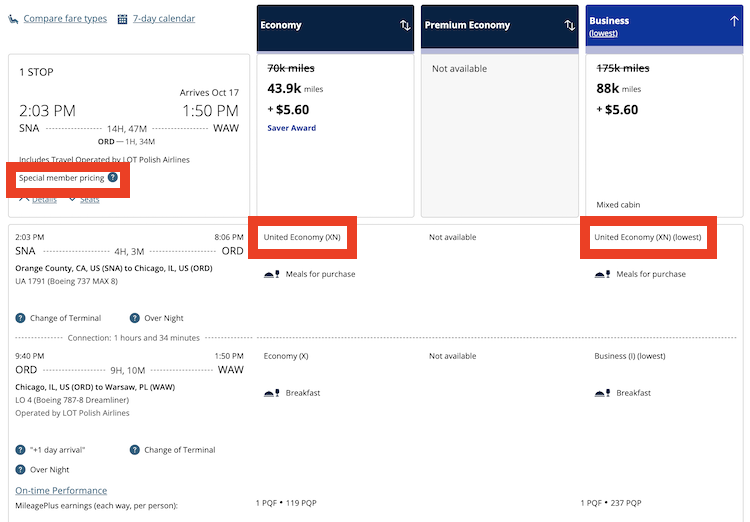This screenshot has height=522, width=750.
Task: Click the up arrow icon in Business header
Action: [x=734, y=21]
